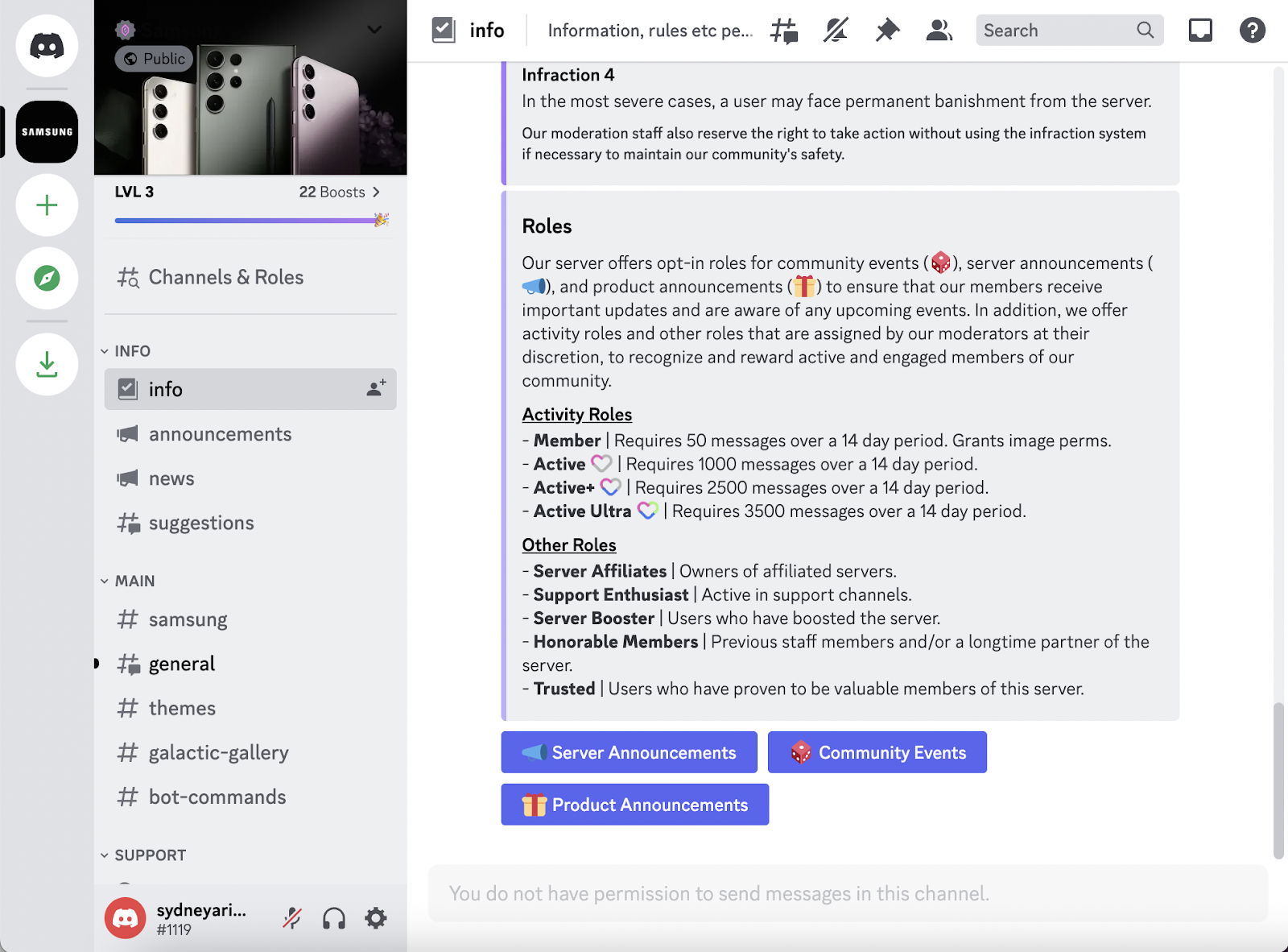Switch to the general channel
The height and width of the screenshot is (952, 1288).
pyautogui.click(x=182, y=664)
